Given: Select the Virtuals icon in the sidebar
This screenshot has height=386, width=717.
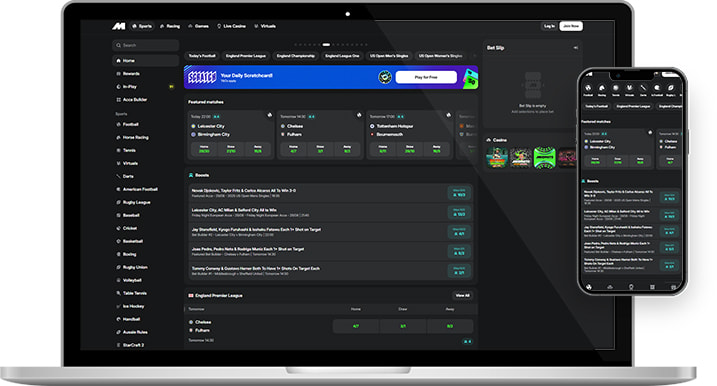Looking at the screenshot, I should pos(118,163).
